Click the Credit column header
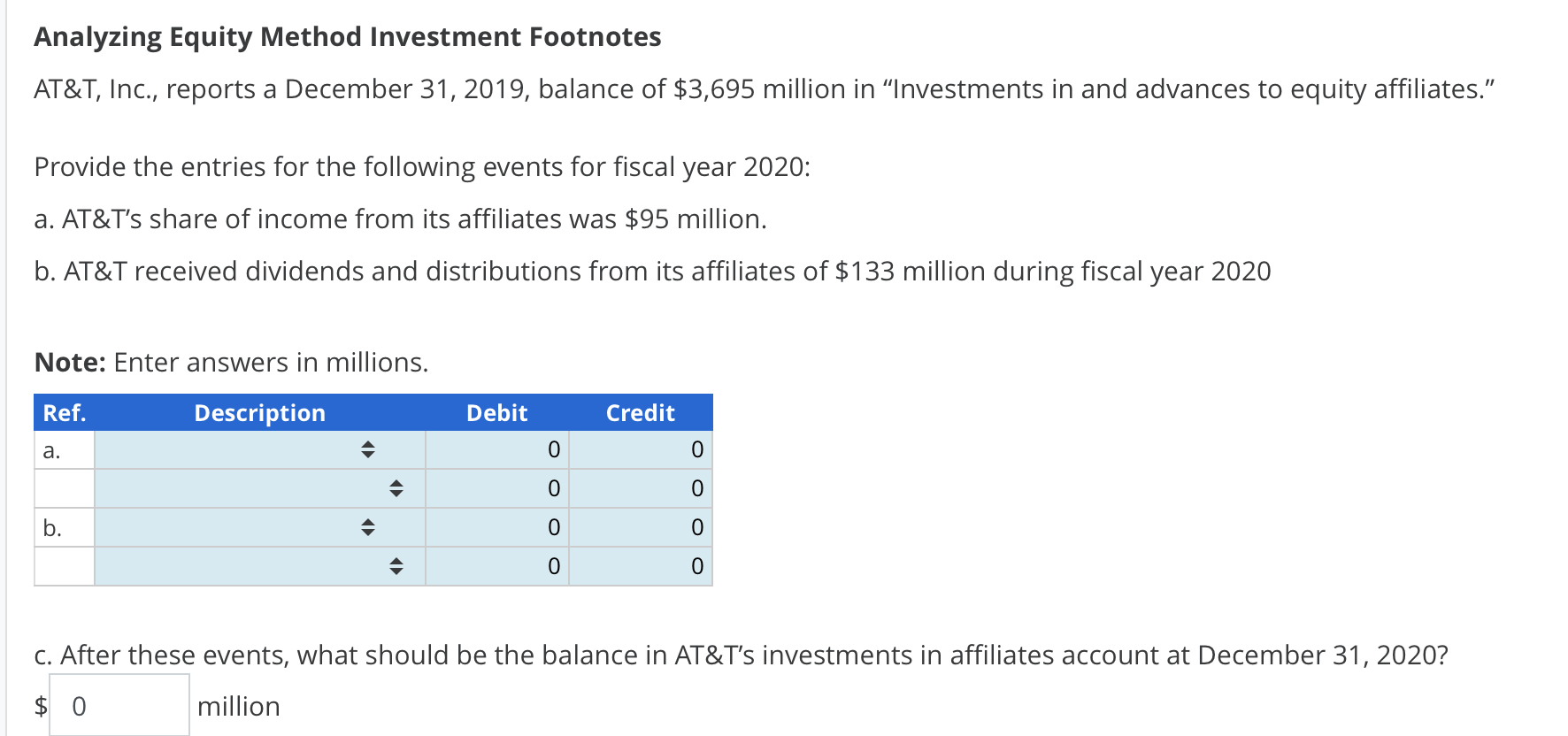The height and width of the screenshot is (736, 1568). click(640, 413)
